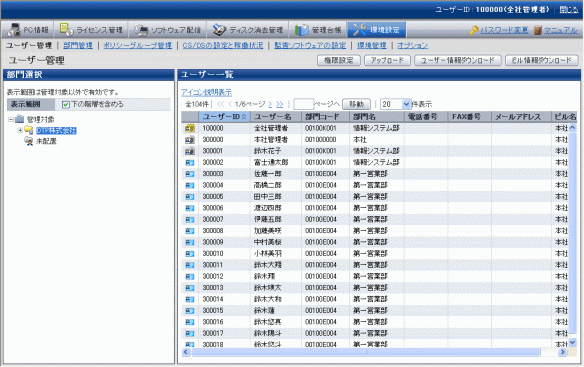Go to ポリシーグループ管理 link
Image resolution: width=584 pixels, height=367 pixels.
137,45
